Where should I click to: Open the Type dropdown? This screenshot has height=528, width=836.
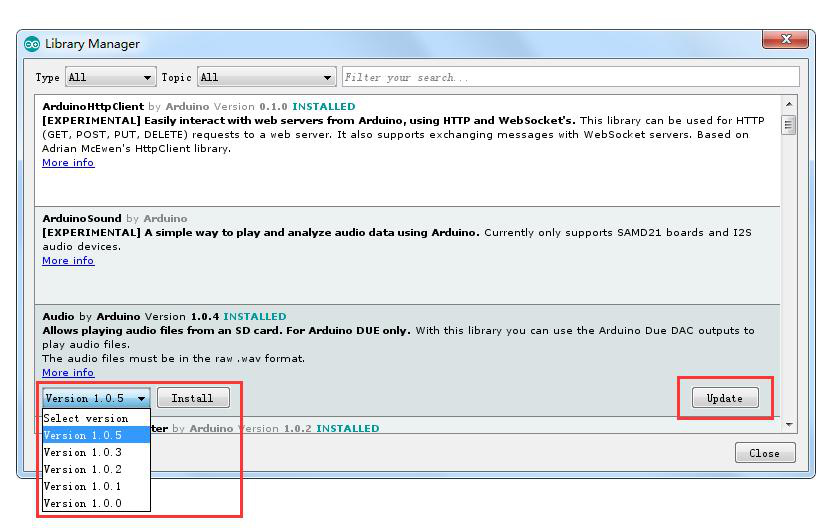[110, 77]
